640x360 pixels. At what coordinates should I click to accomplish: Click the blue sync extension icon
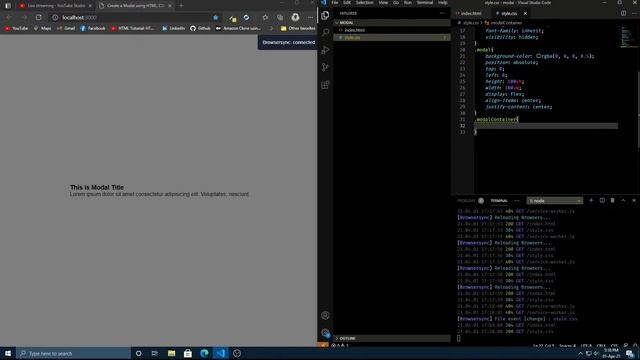[x=246, y=18]
